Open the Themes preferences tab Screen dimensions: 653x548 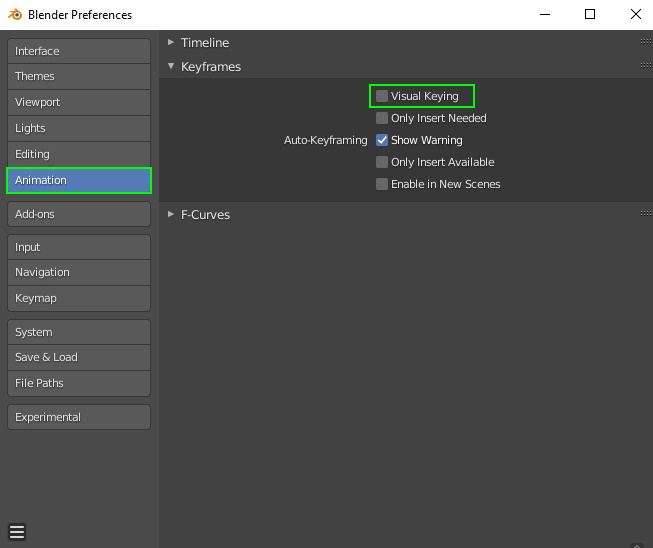pyautogui.click(x=79, y=77)
